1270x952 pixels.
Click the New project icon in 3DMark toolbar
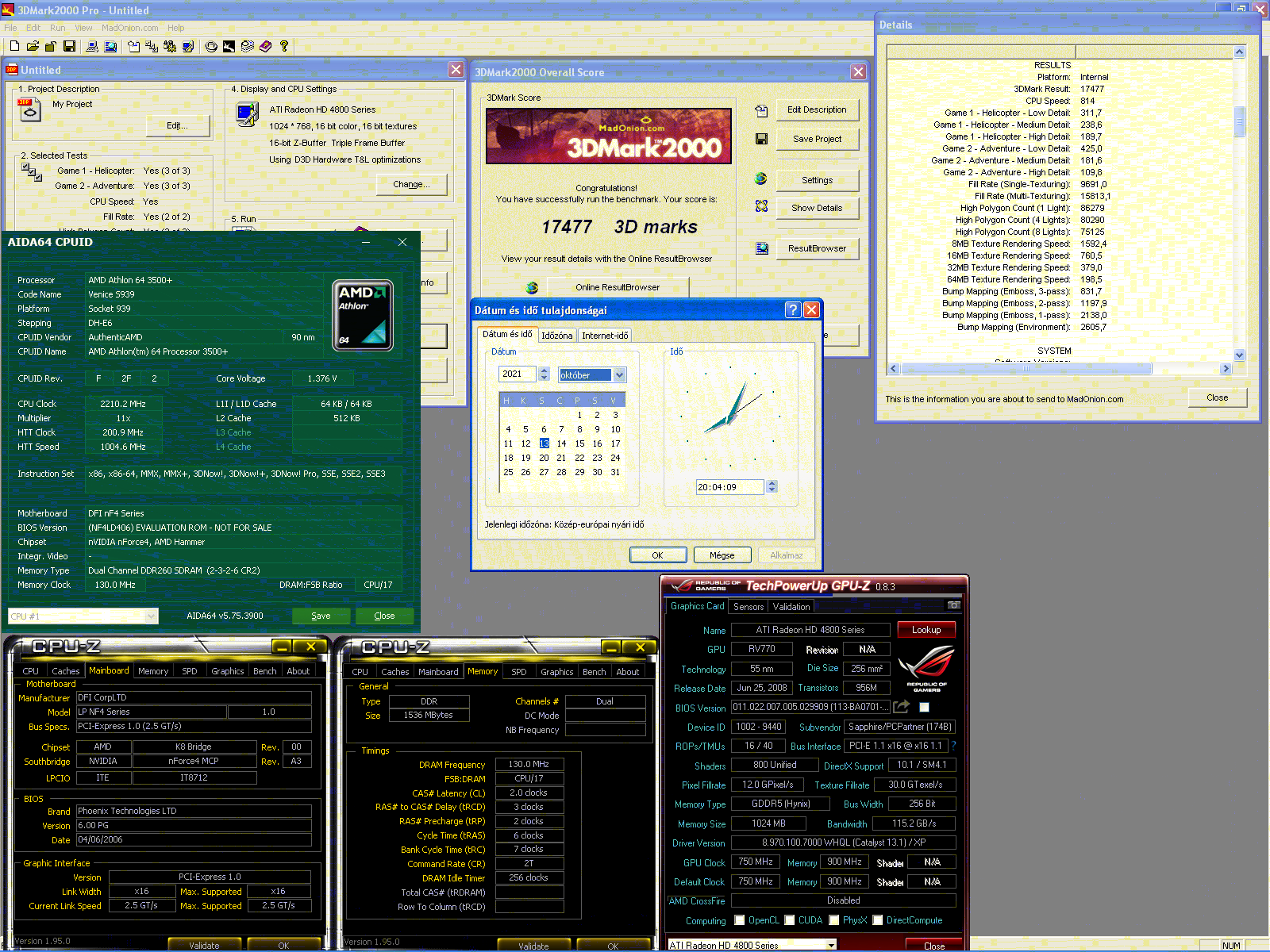tap(14, 47)
